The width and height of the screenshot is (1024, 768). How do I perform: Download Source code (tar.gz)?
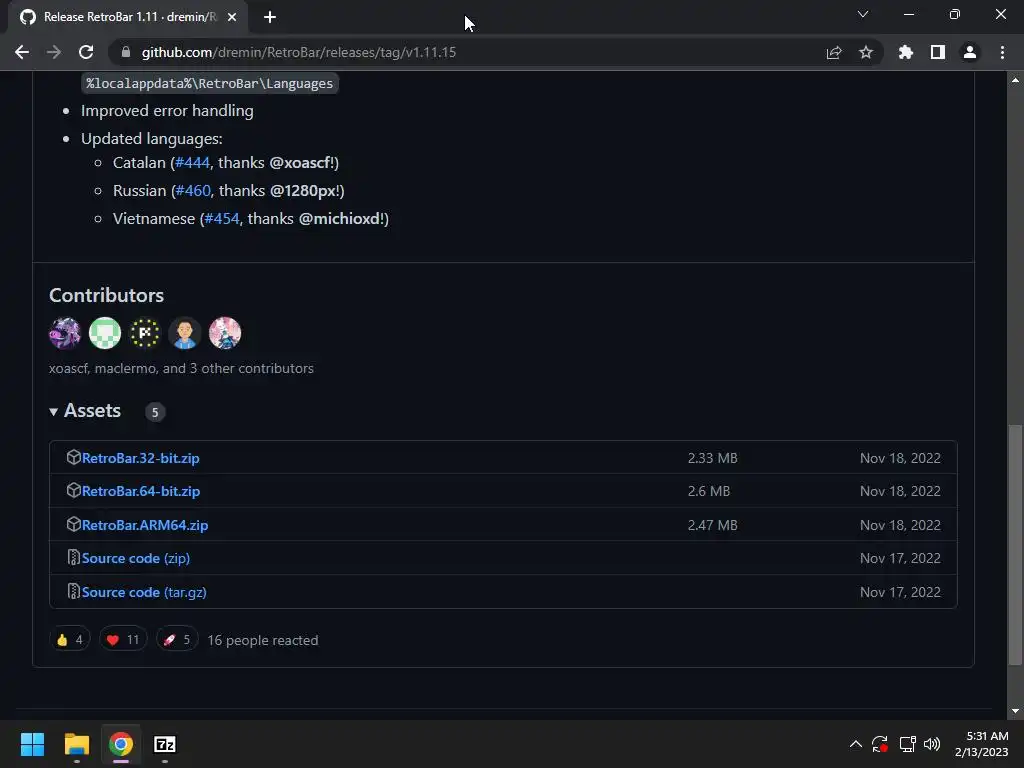(x=144, y=592)
